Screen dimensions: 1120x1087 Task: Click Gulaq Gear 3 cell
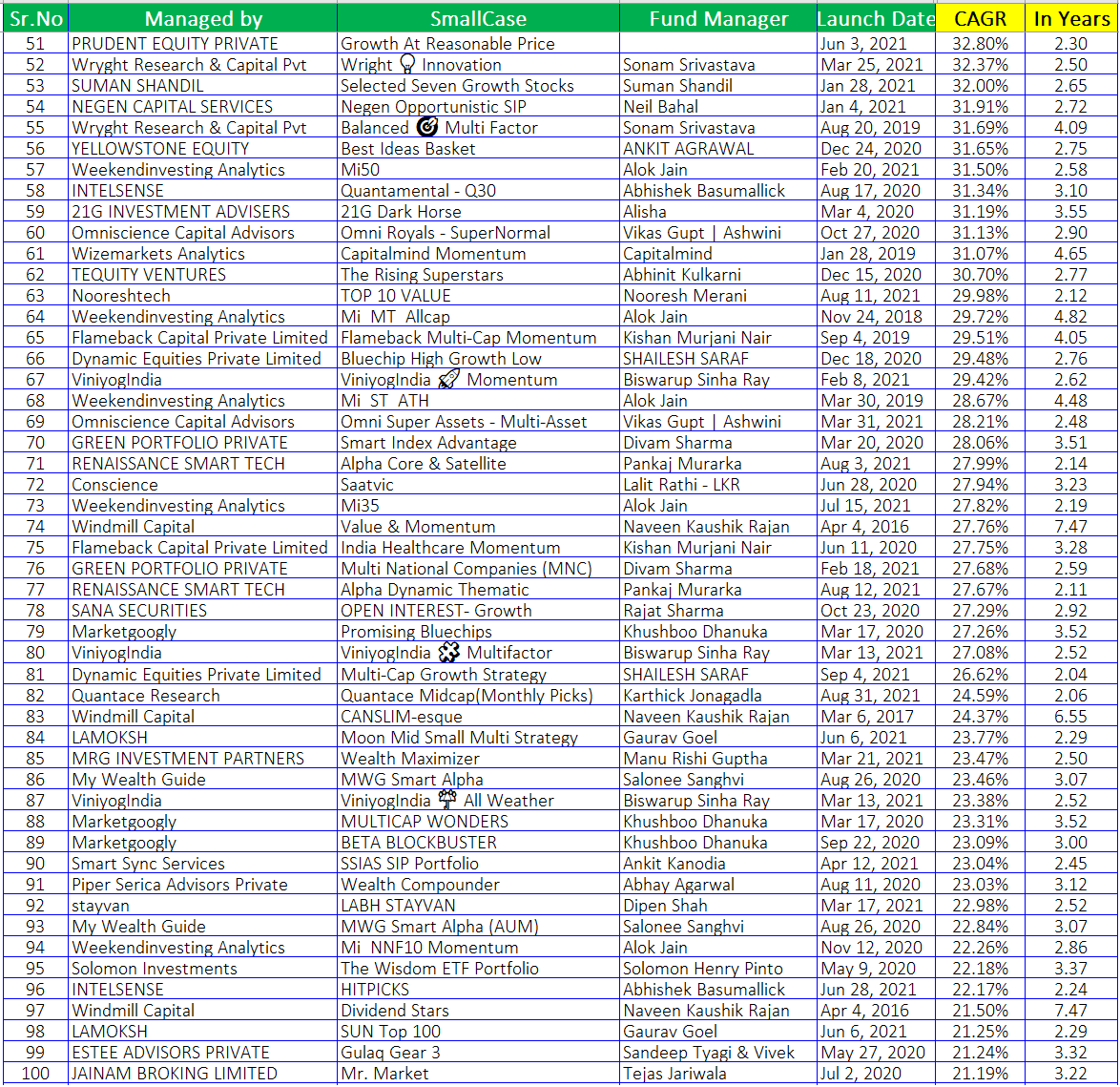pyautogui.click(x=478, y=1053)
